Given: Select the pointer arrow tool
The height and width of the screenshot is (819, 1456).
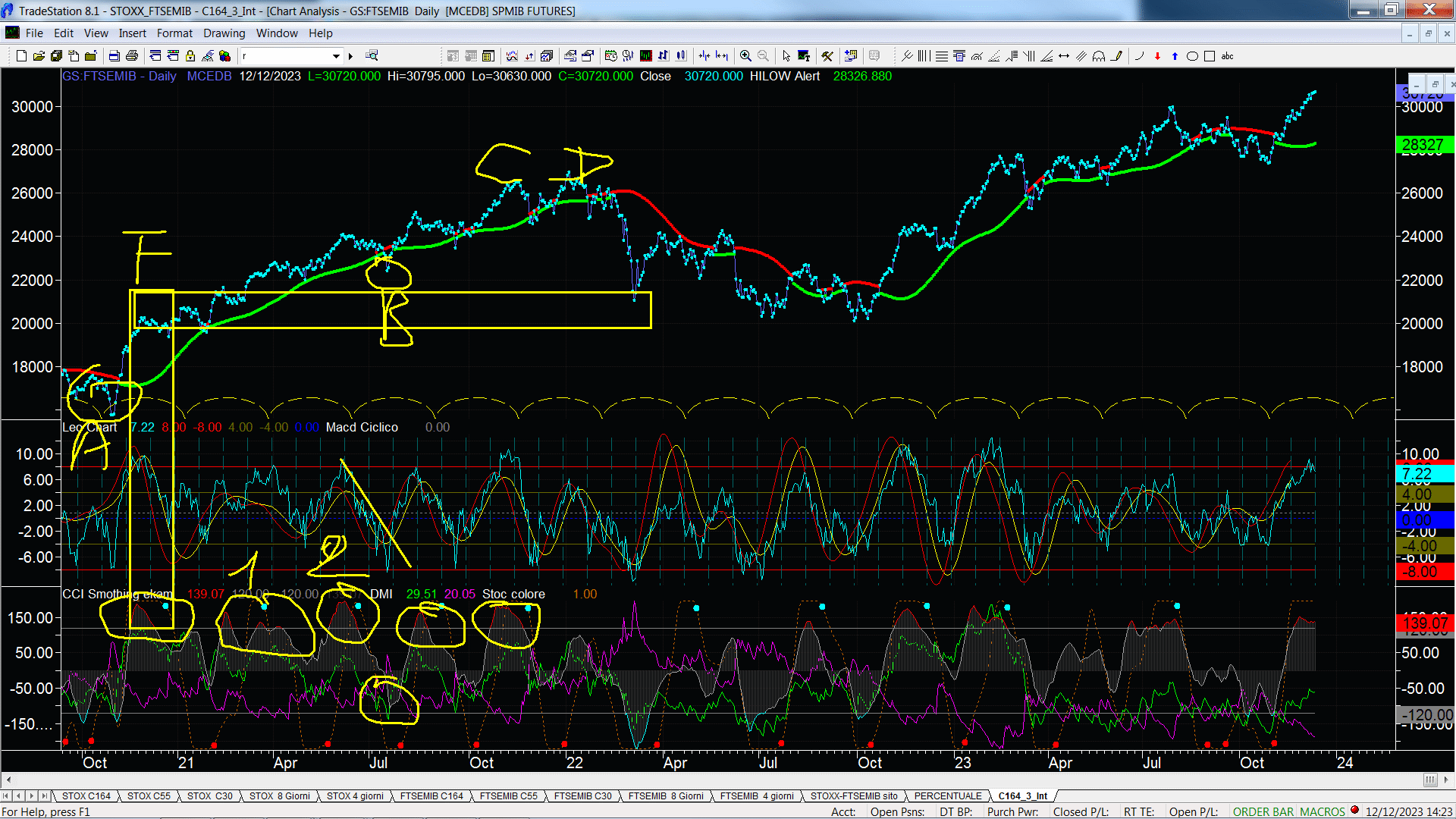Looking at the screenshot, I should [x=786, y=56].
